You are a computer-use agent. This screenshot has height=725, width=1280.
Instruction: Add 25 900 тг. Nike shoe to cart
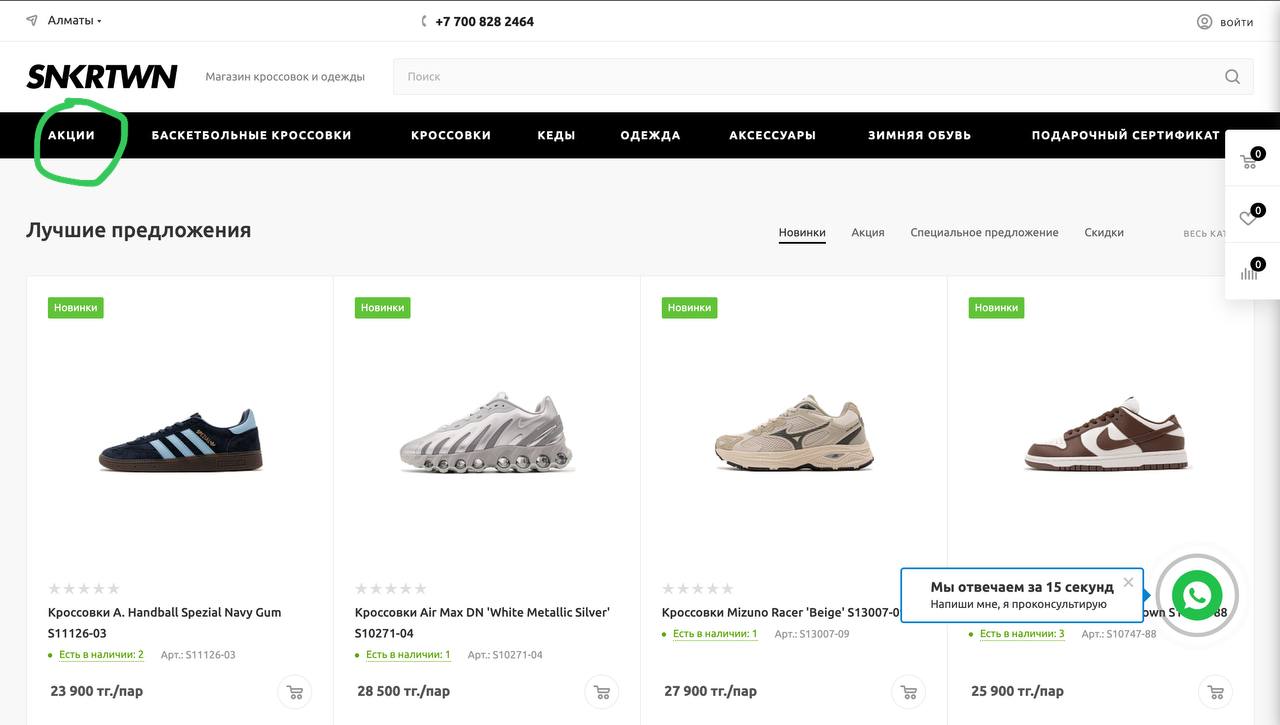point(1216,692)
